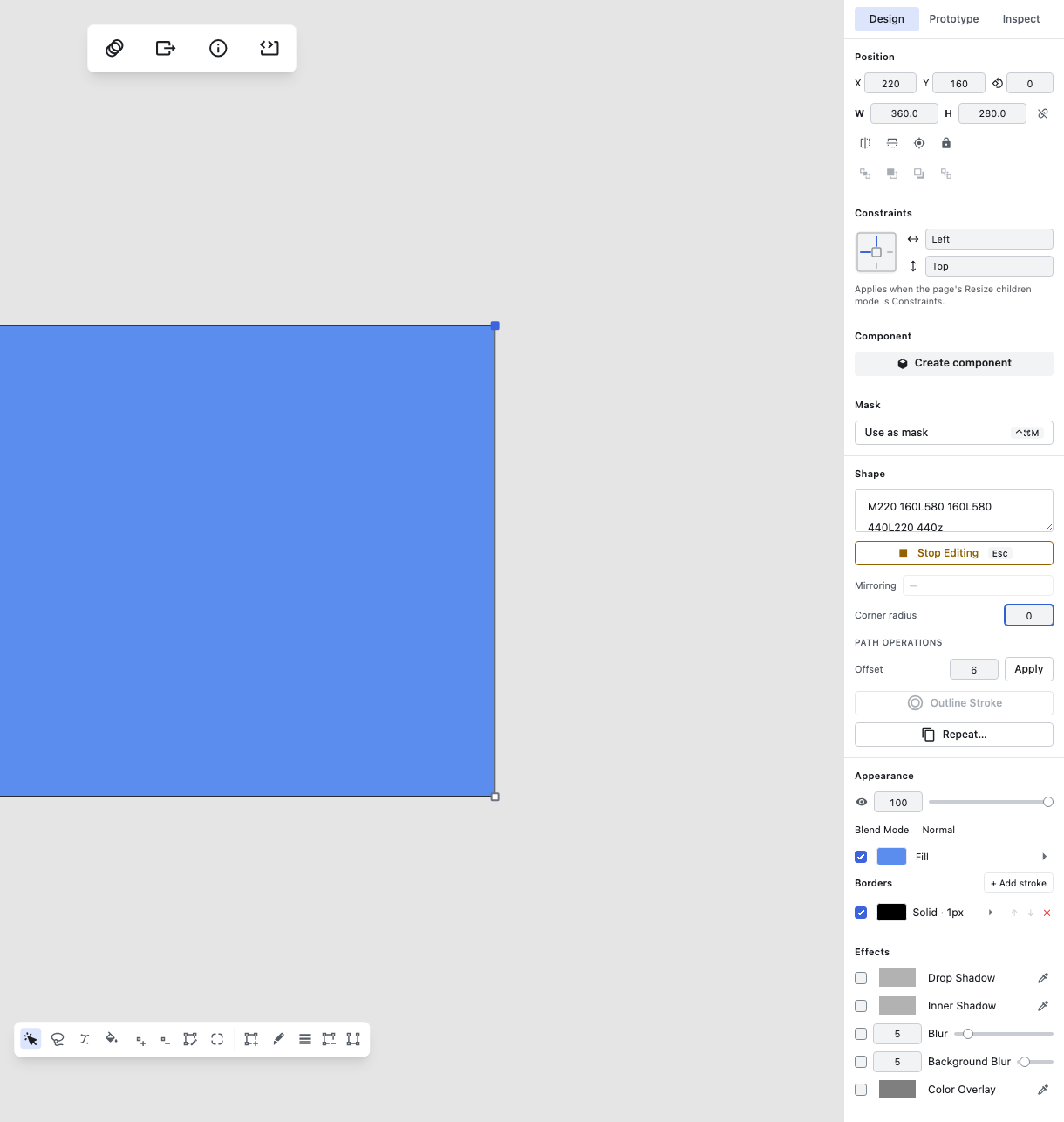Flip the shape vertically
The width and height of the screenshot is (1064, 1122).
(892, 143)
